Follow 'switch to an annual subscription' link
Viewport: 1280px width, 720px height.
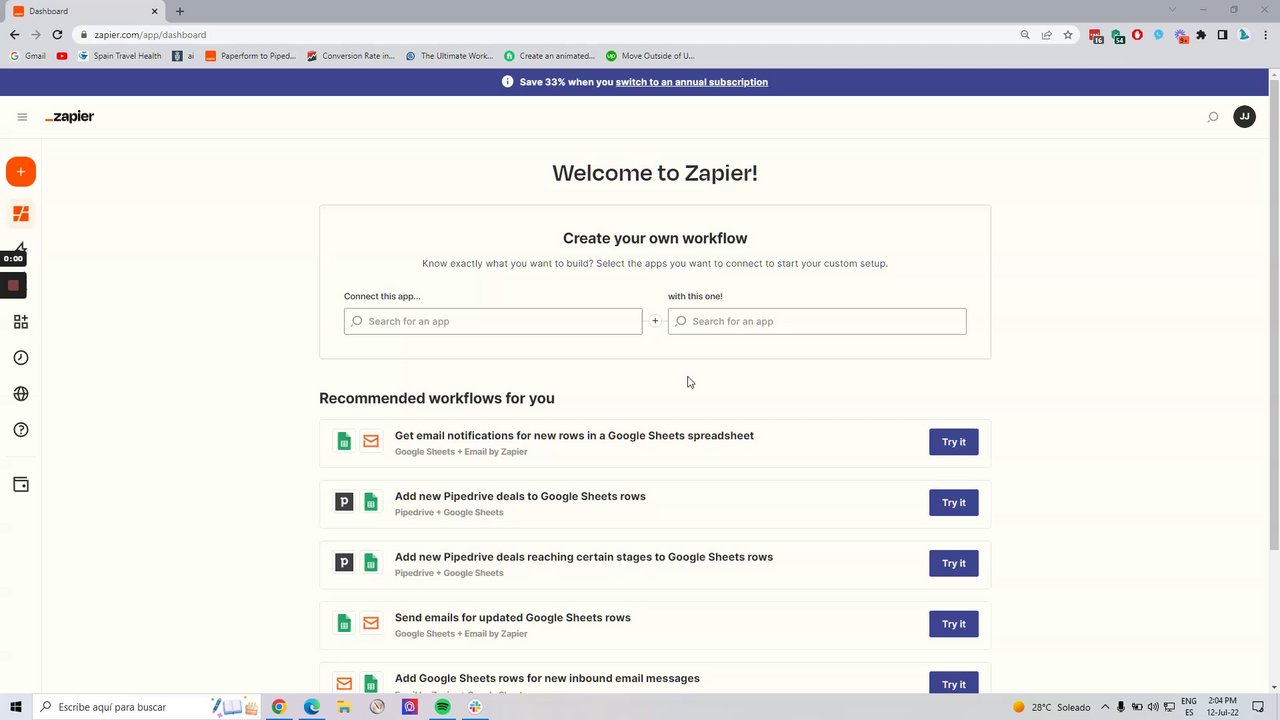pos(692,82)
